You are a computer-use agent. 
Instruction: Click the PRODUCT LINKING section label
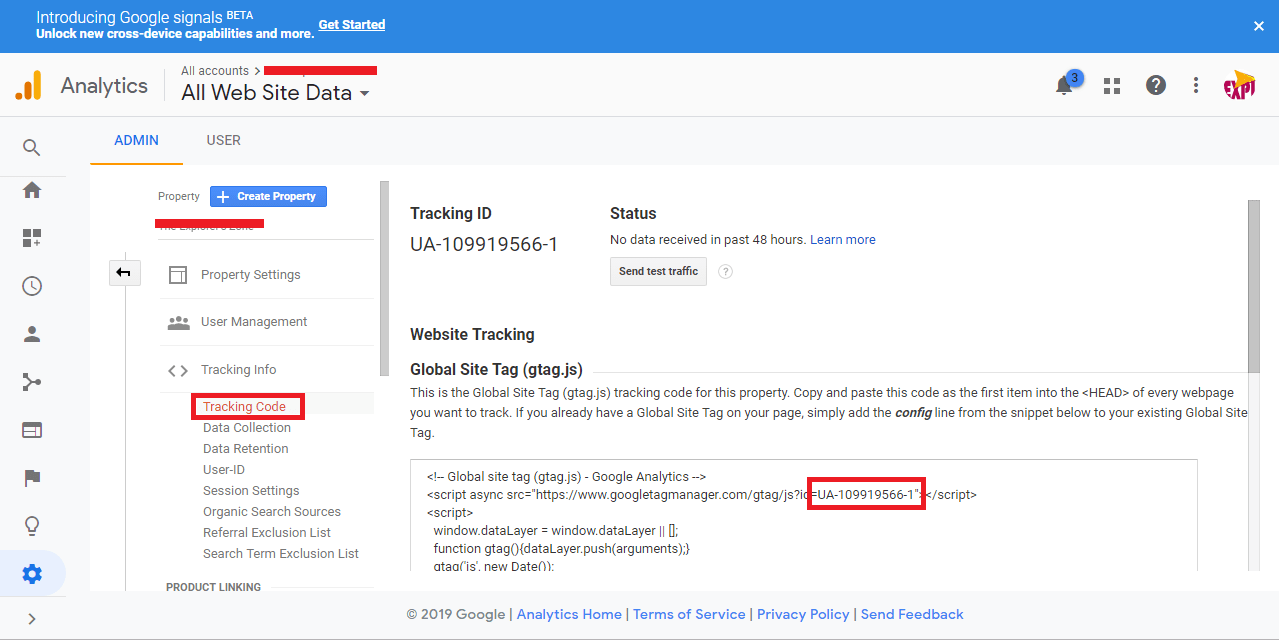tap(213, 587)
